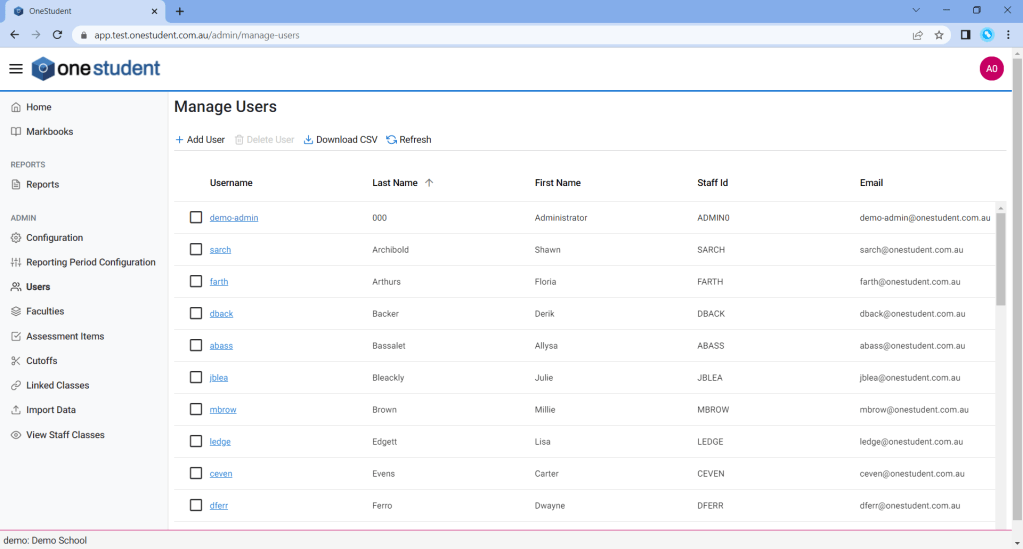This screenshot has height=549, width=1023.
Task: Tick the checkbox beside mbrow
Action: [196, 409]
